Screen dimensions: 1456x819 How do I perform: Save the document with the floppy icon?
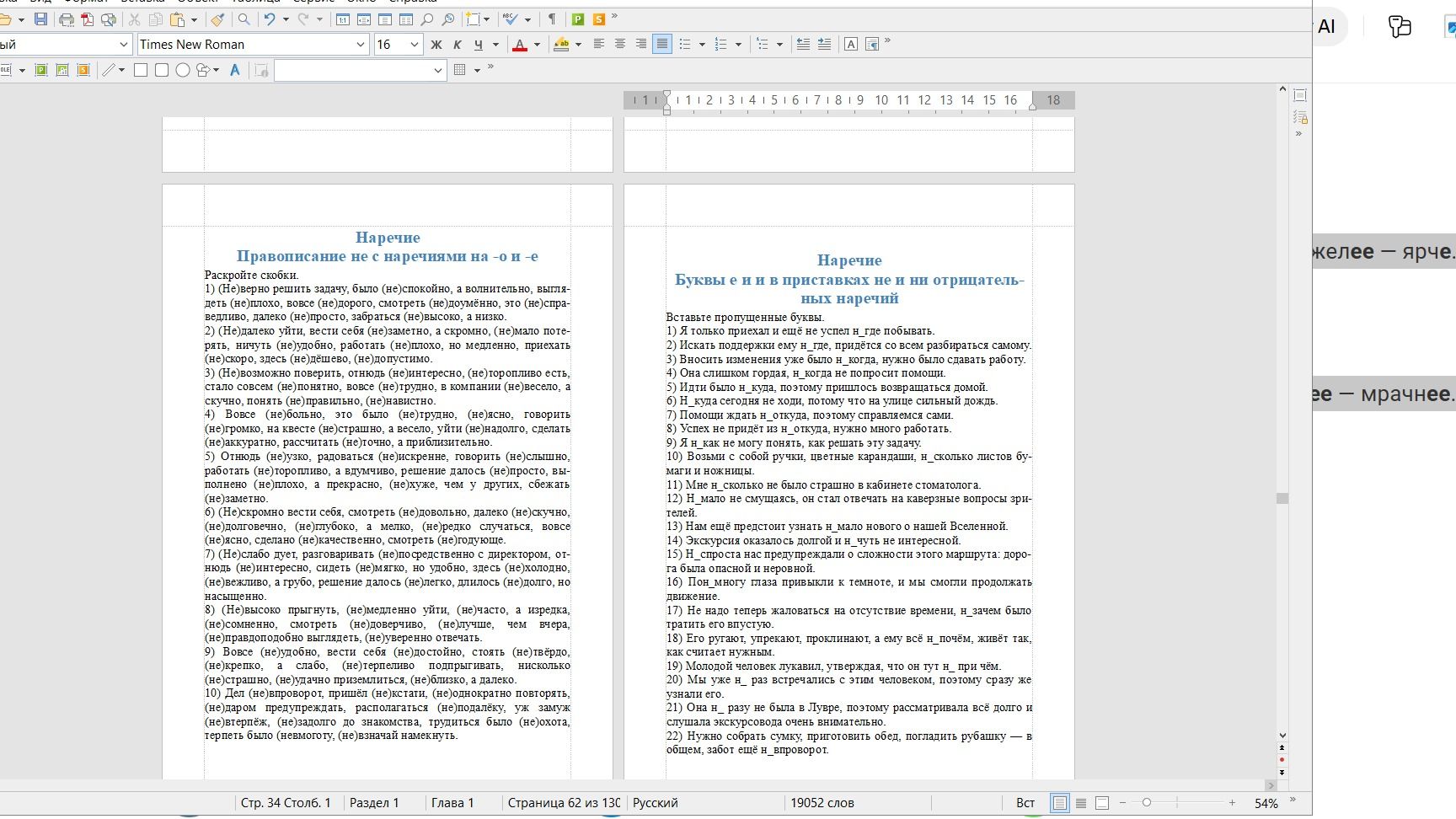(40, 19)
